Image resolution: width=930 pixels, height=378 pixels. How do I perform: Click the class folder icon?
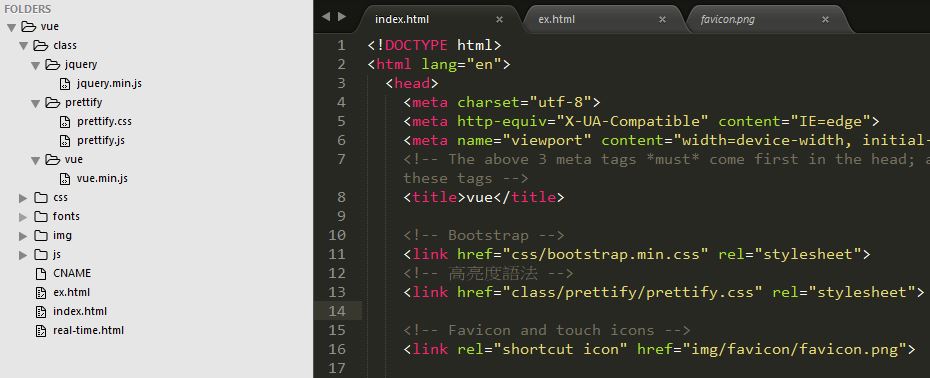coord(41,45)
